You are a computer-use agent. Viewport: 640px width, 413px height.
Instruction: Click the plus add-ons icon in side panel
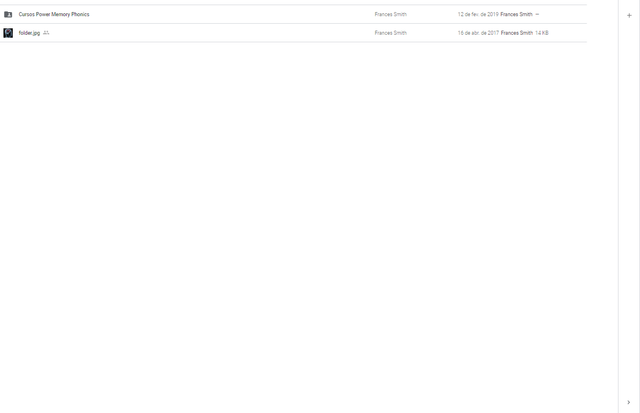[629, 16]
